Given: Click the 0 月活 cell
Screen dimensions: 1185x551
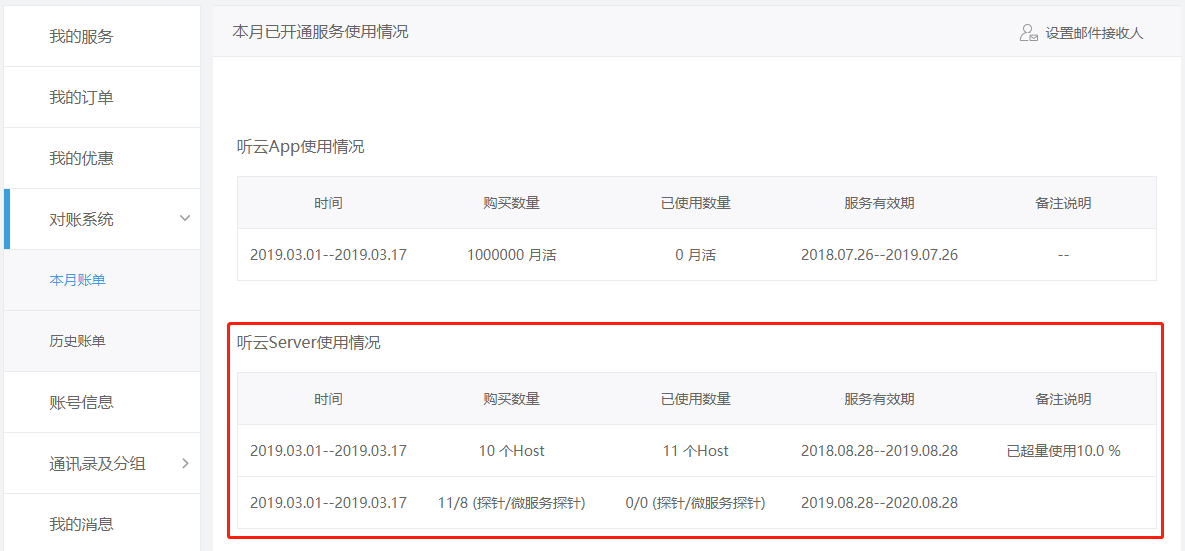Looking at the screenshot, I should 695,255.
